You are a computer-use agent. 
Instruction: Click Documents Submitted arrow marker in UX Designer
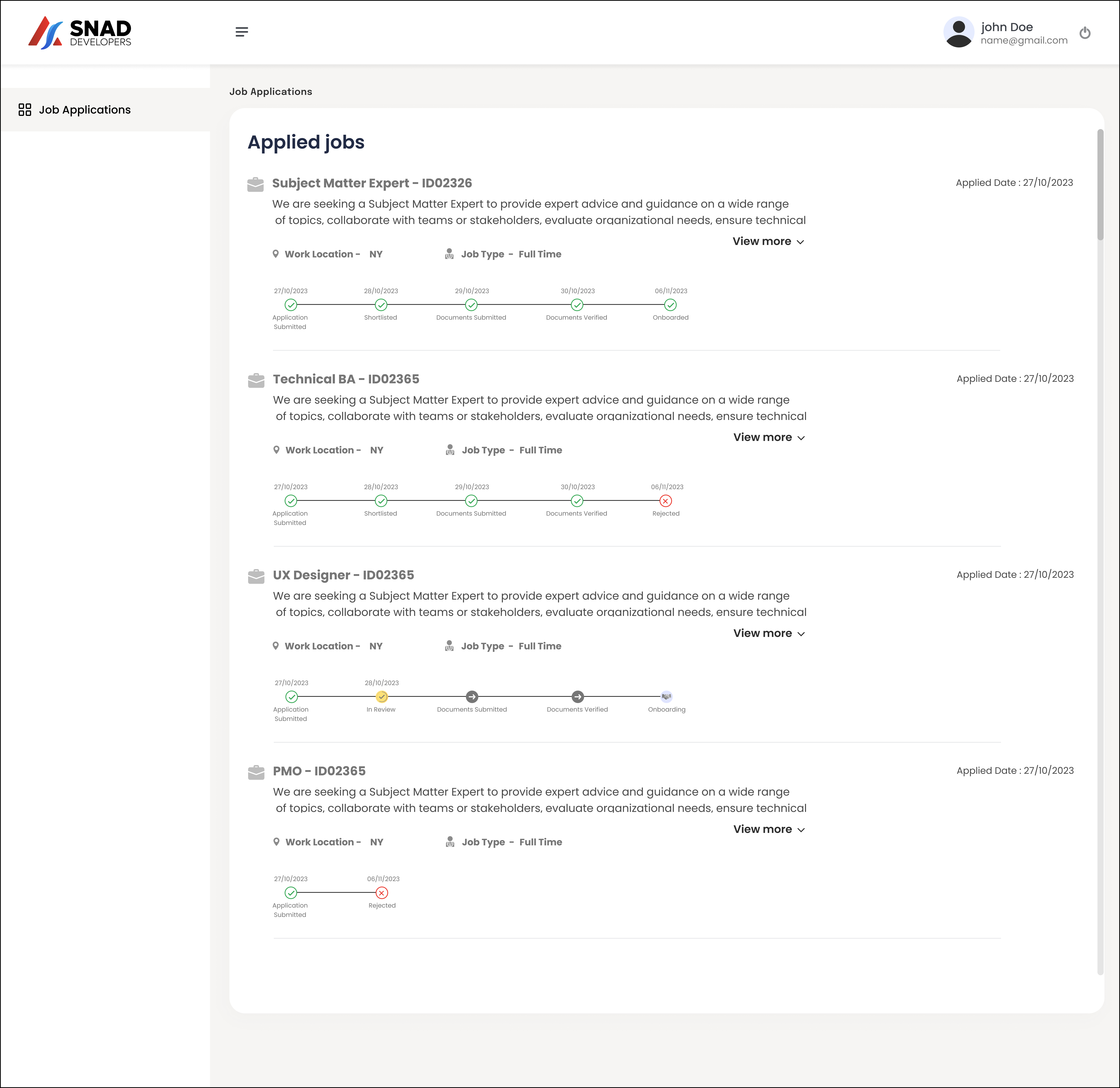pos(472,697)
